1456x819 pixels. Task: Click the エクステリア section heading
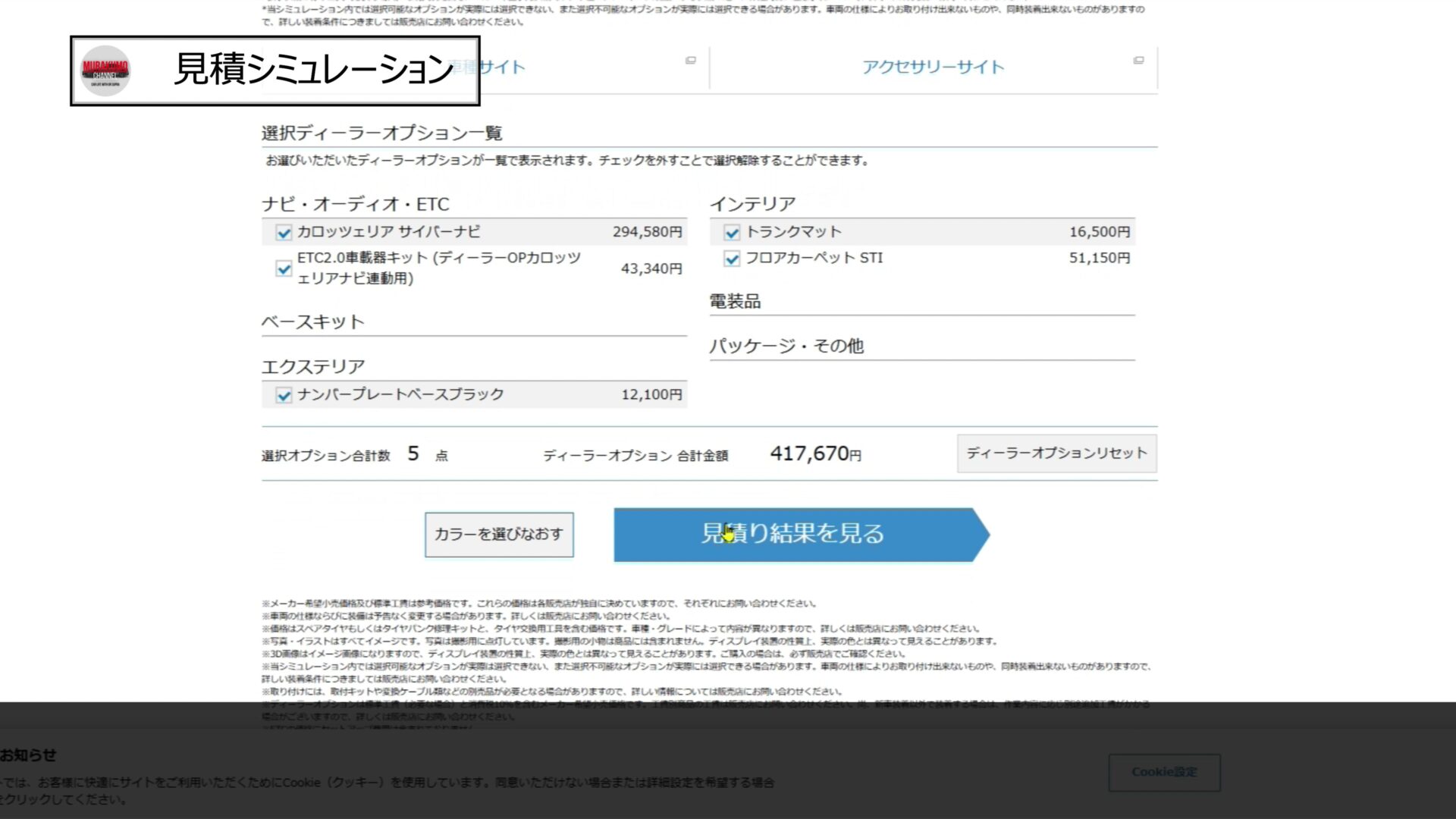[x=312, y=367]
